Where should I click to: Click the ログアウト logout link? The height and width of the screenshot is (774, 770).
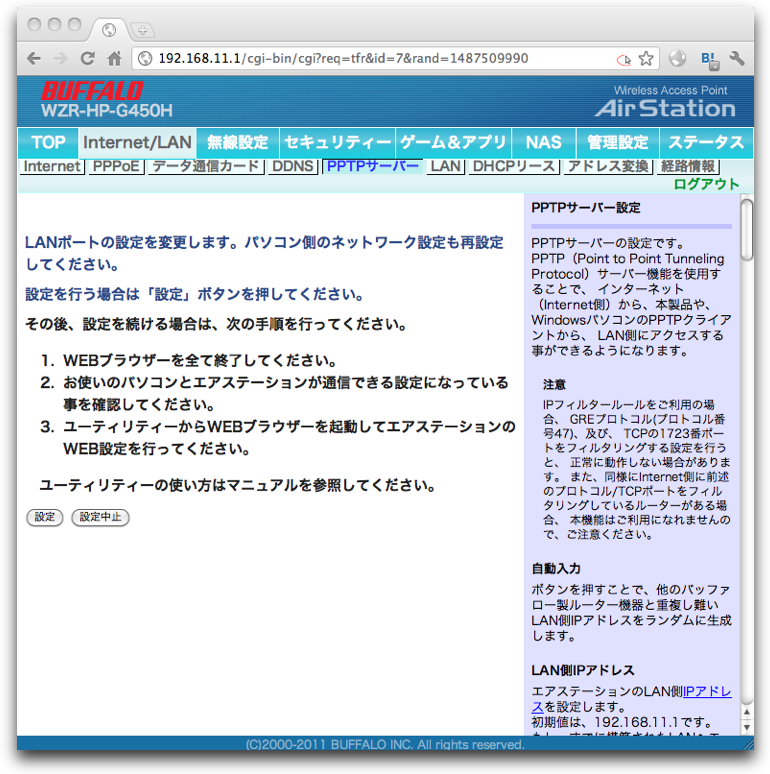pos(706,184)
